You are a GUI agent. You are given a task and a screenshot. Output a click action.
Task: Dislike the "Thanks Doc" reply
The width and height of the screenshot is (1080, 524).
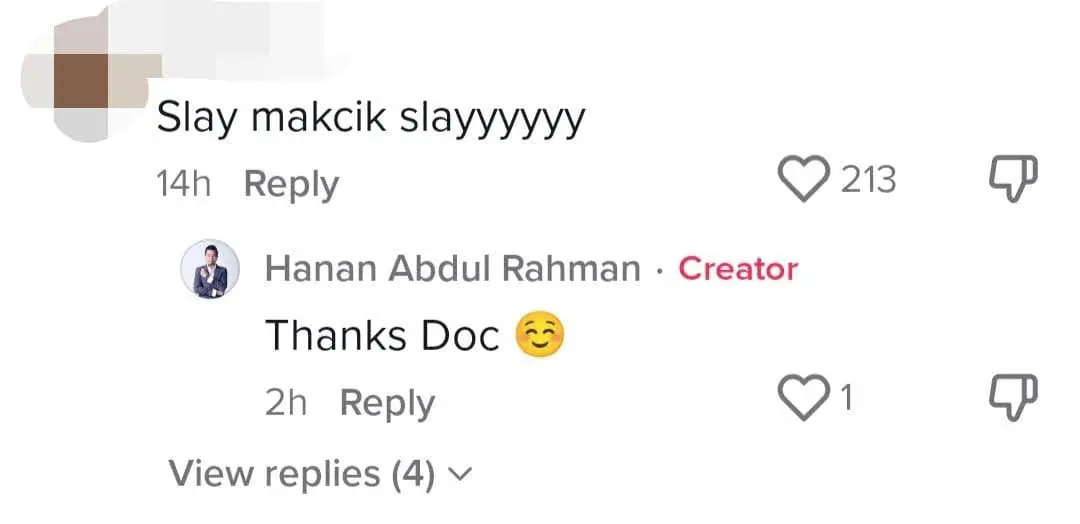tap(1012, 400)
